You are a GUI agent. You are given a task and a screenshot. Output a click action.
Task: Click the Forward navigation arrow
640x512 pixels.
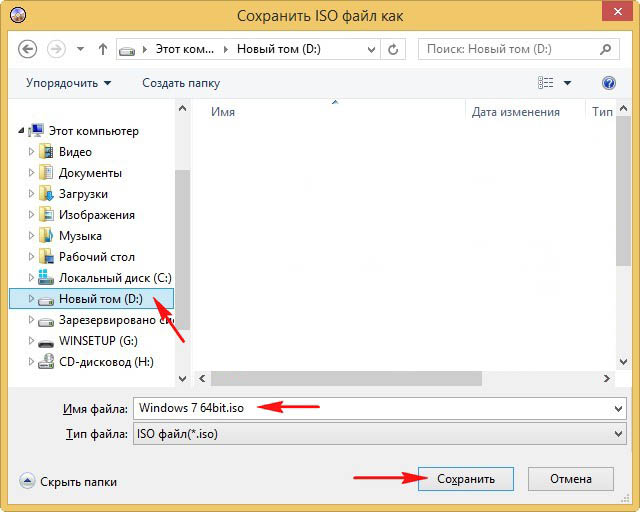[x=56, y=49]
